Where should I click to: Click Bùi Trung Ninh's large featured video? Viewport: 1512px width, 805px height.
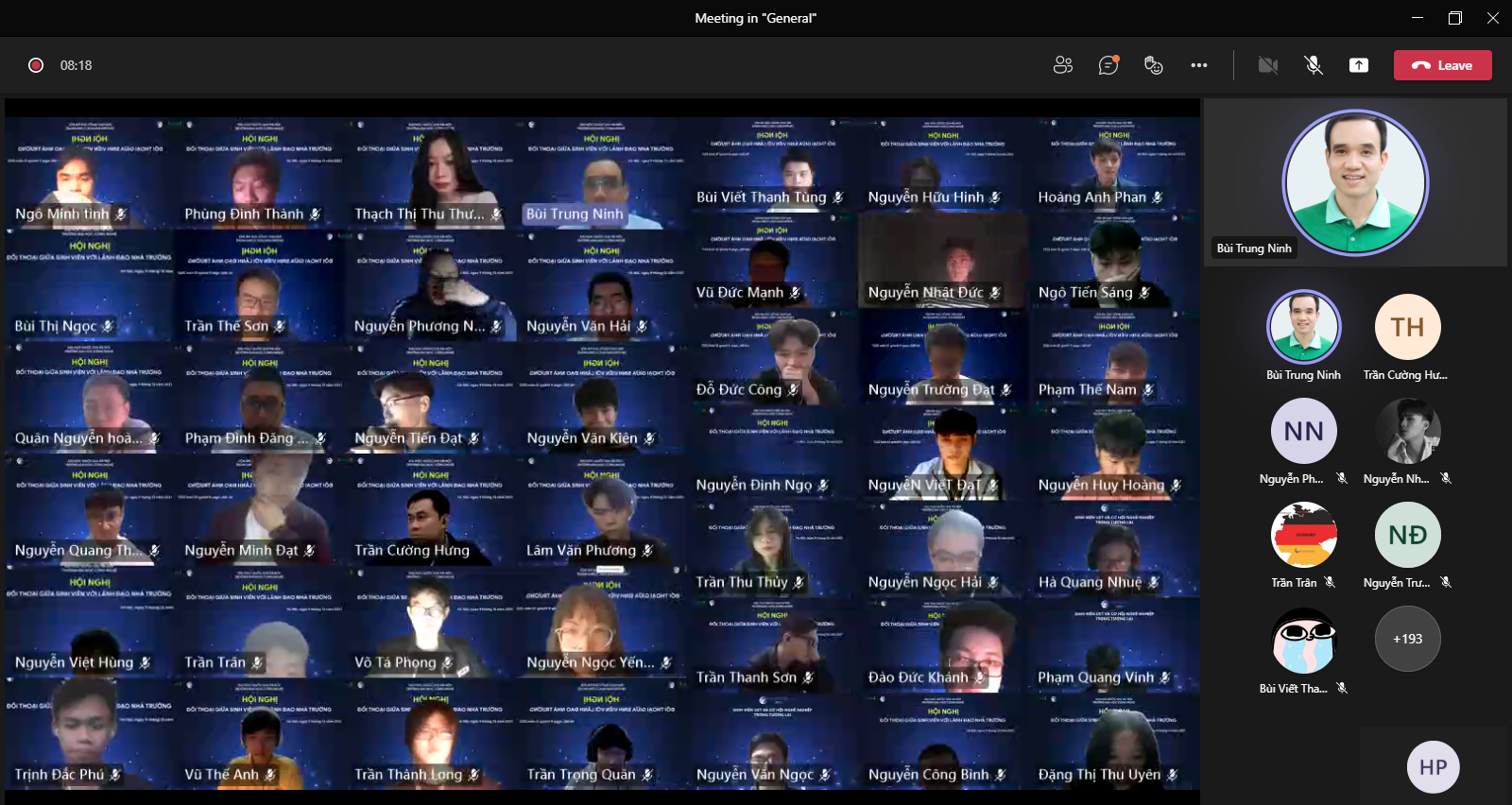pos(1354,182)
